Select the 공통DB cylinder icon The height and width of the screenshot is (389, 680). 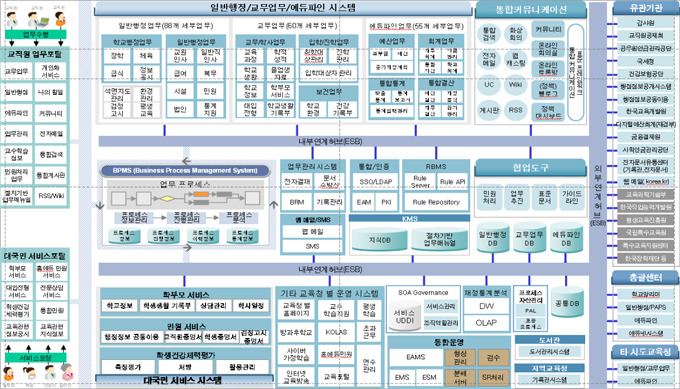tap(567, 303)
